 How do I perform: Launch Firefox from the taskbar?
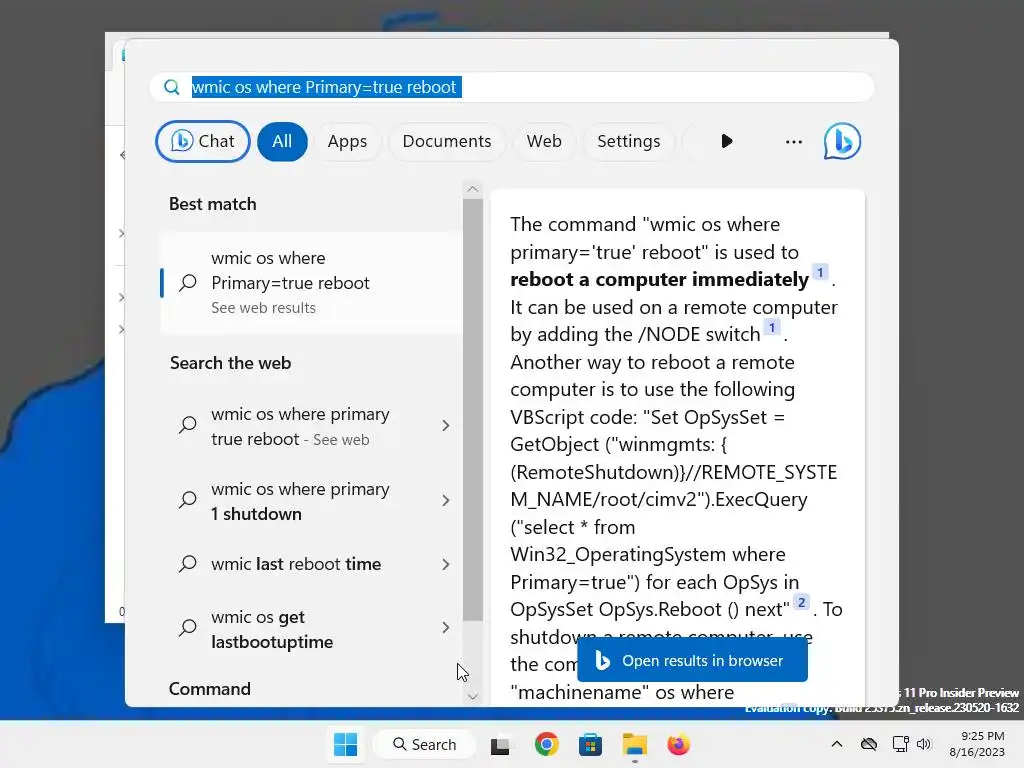679,744
